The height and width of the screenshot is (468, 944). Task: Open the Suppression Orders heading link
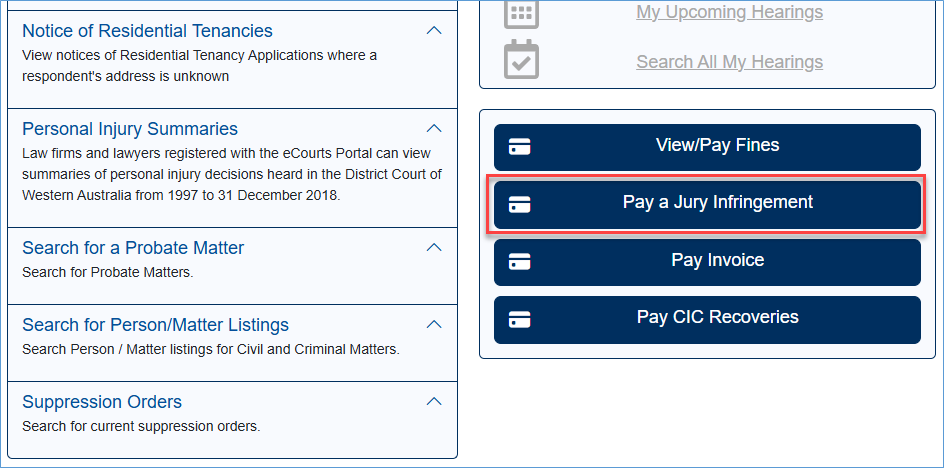(102, 402)
